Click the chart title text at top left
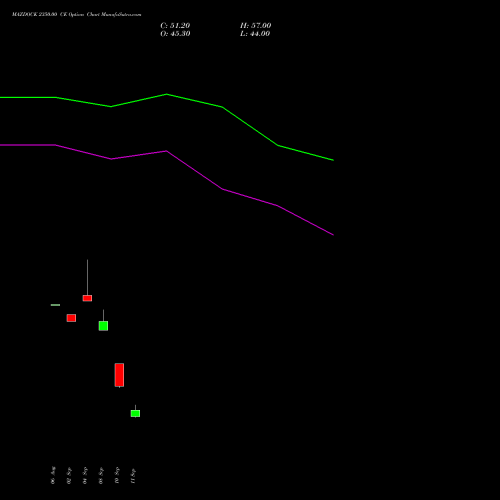The width and height of the screenshot is (500, 500). click(x=77, y=15)
